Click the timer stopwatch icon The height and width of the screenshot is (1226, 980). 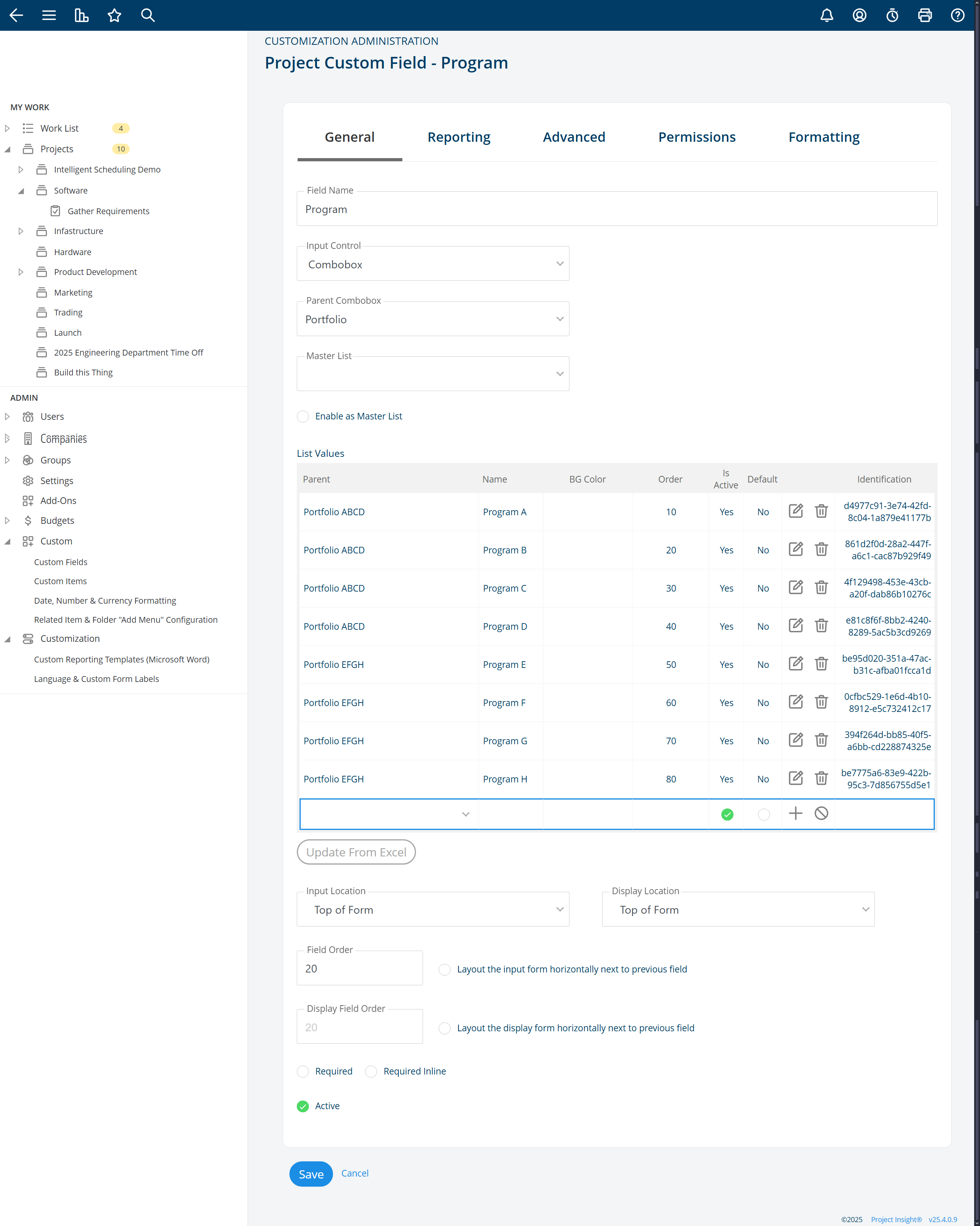pos(892,15)
